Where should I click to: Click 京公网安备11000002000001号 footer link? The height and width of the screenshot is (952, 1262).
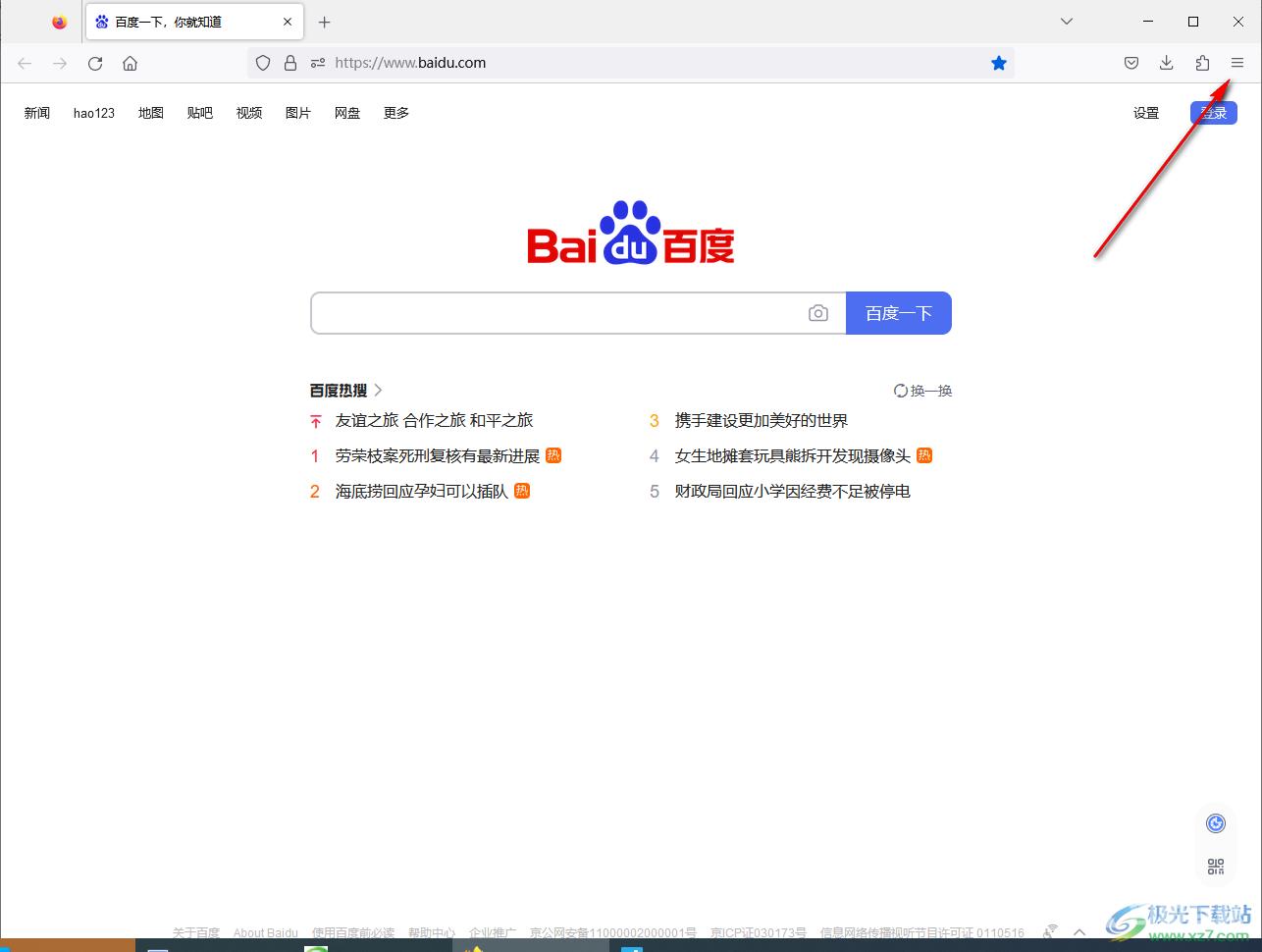point(613,932)
